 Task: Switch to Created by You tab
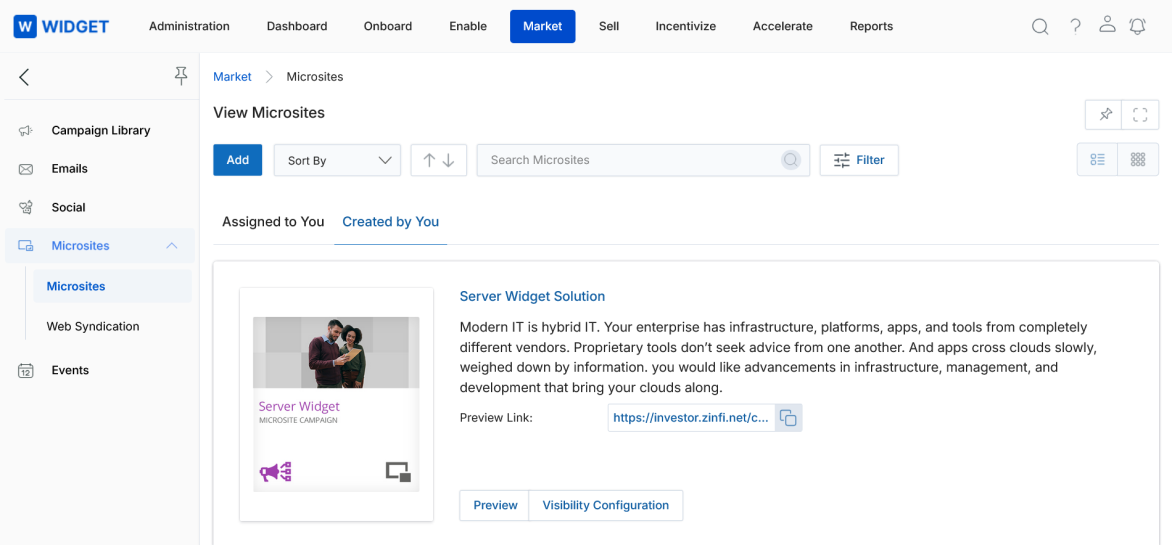coord(390,222)
